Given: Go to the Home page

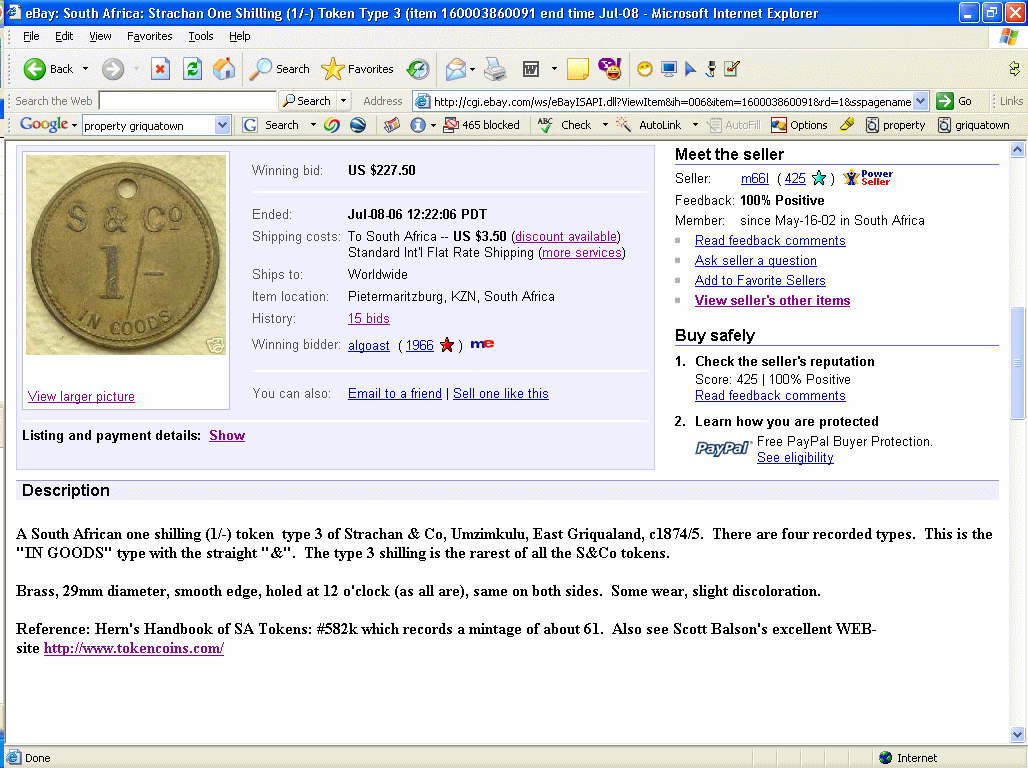Looking at the screenshot, I should tap(224, 69).
